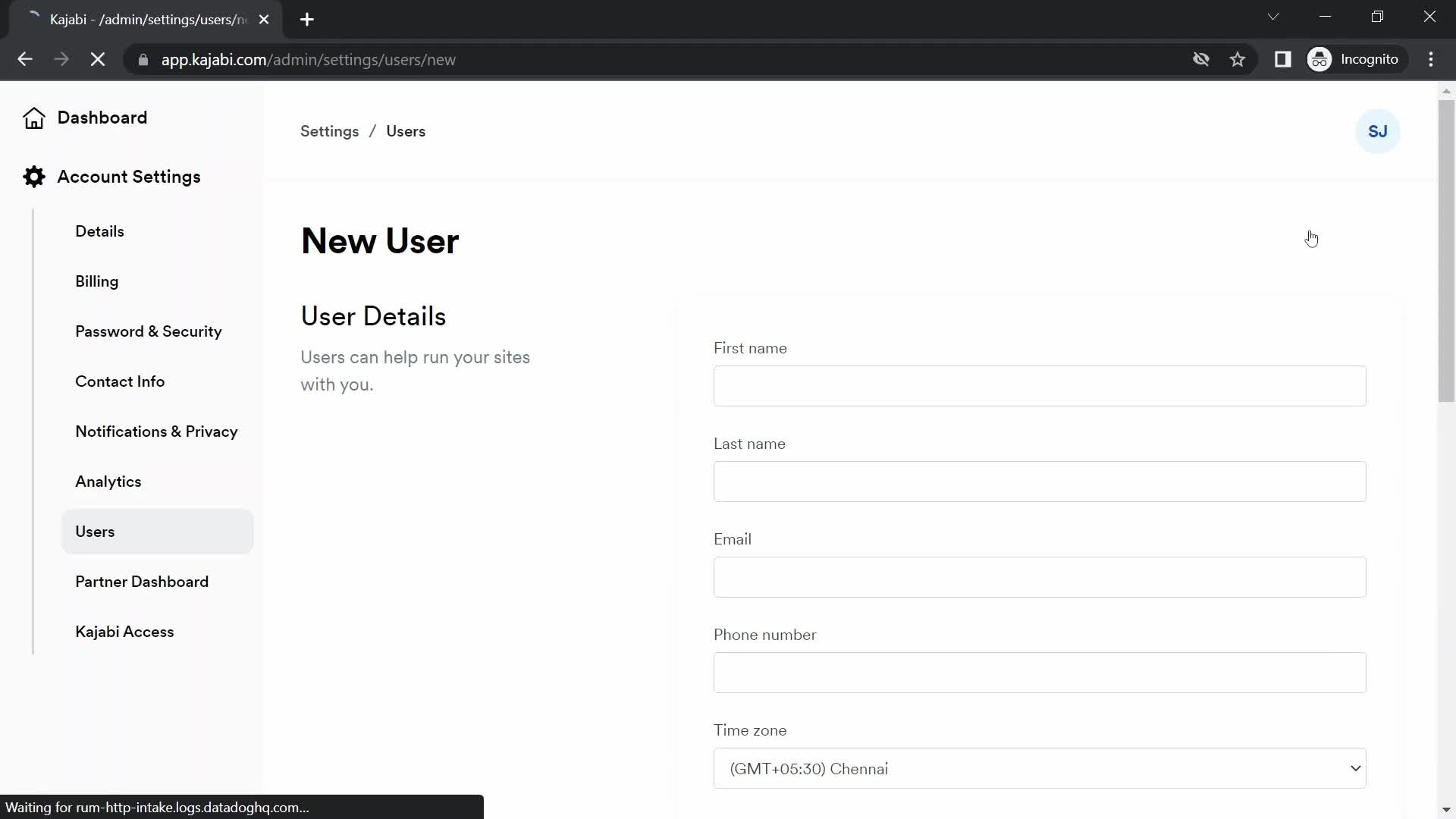Select the Users breadcrumb link
This screenshot has width=1456, height=819.
click(406, 131)
